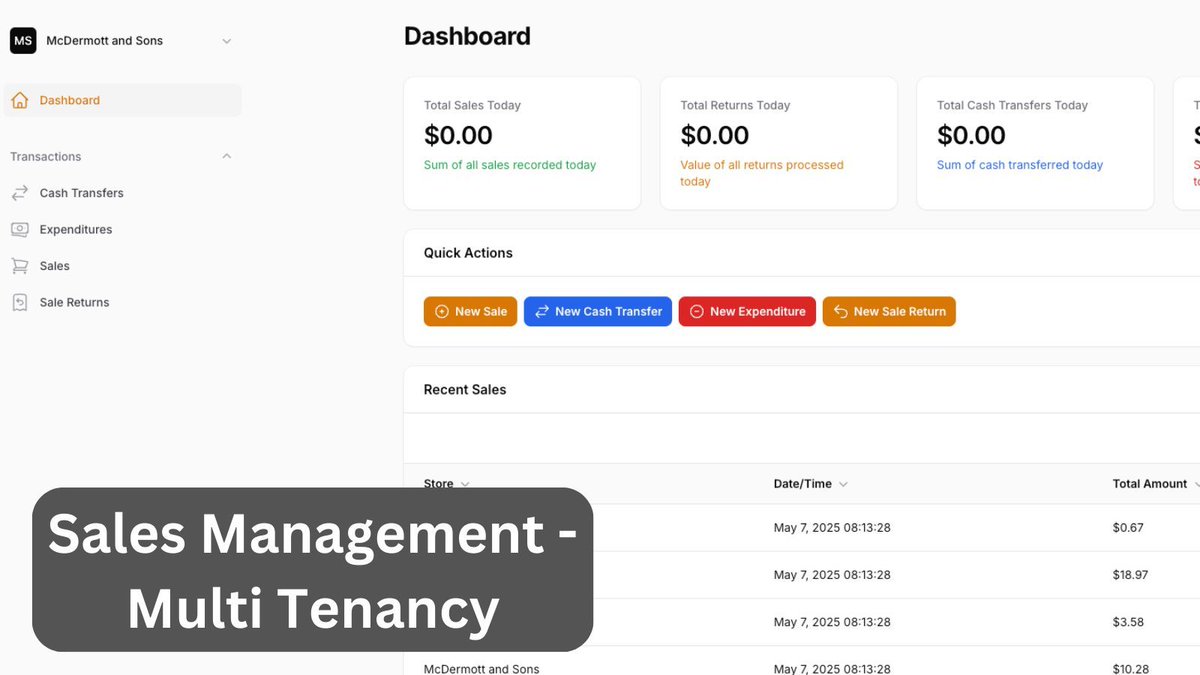Click the Dashboard home icon
1200x675 pixels.
(x=19, y=100)
